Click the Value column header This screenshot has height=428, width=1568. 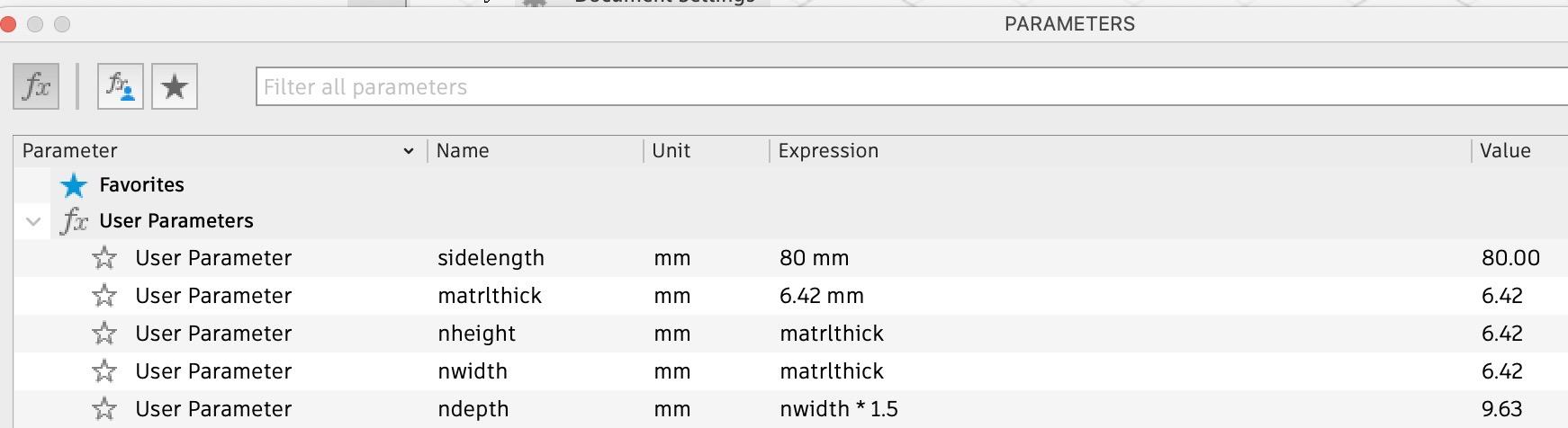tap(1505, 151)
